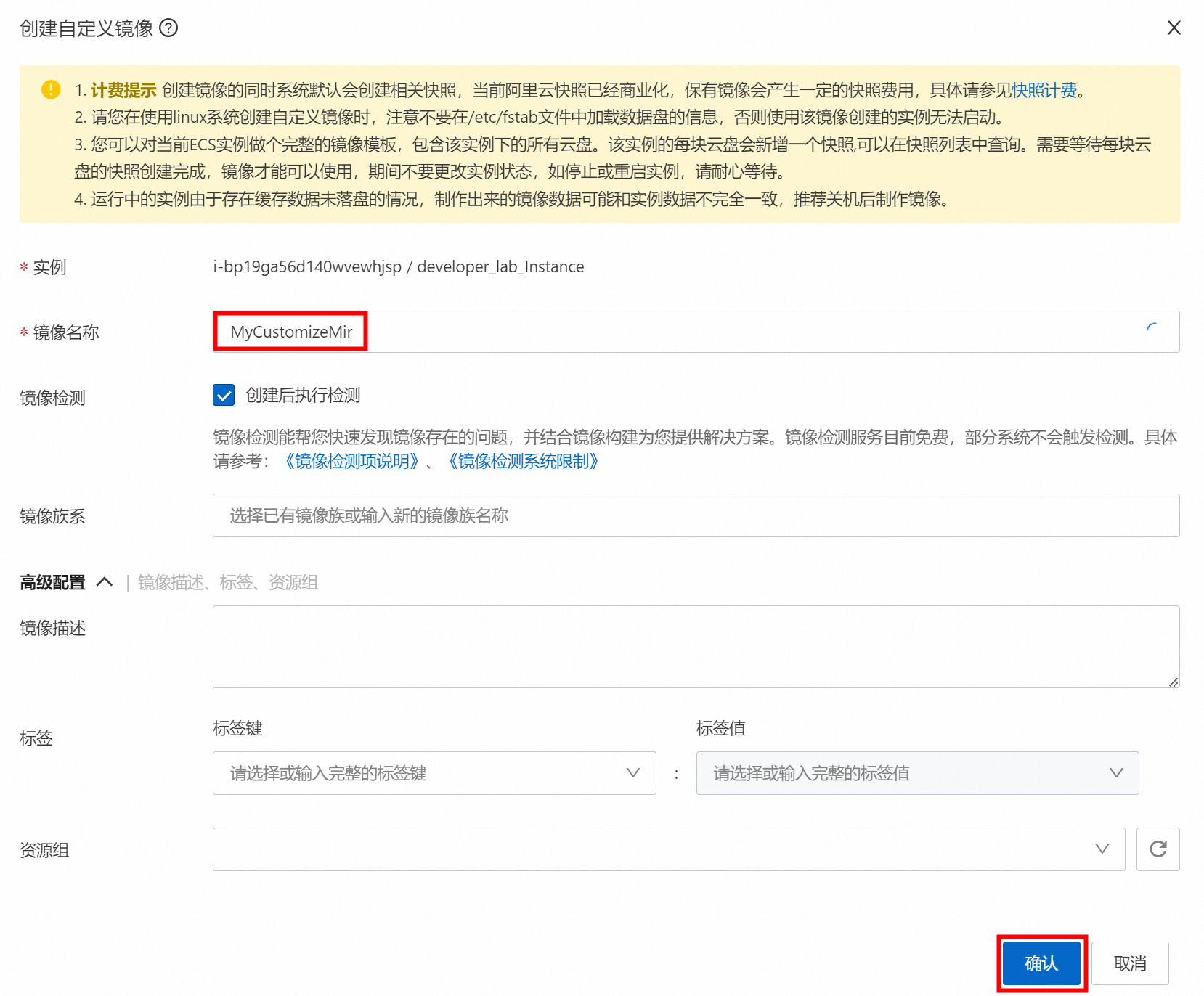1204x996 pixels.
Task: Refresh the 资源组 list
Action: point(1158,849)
